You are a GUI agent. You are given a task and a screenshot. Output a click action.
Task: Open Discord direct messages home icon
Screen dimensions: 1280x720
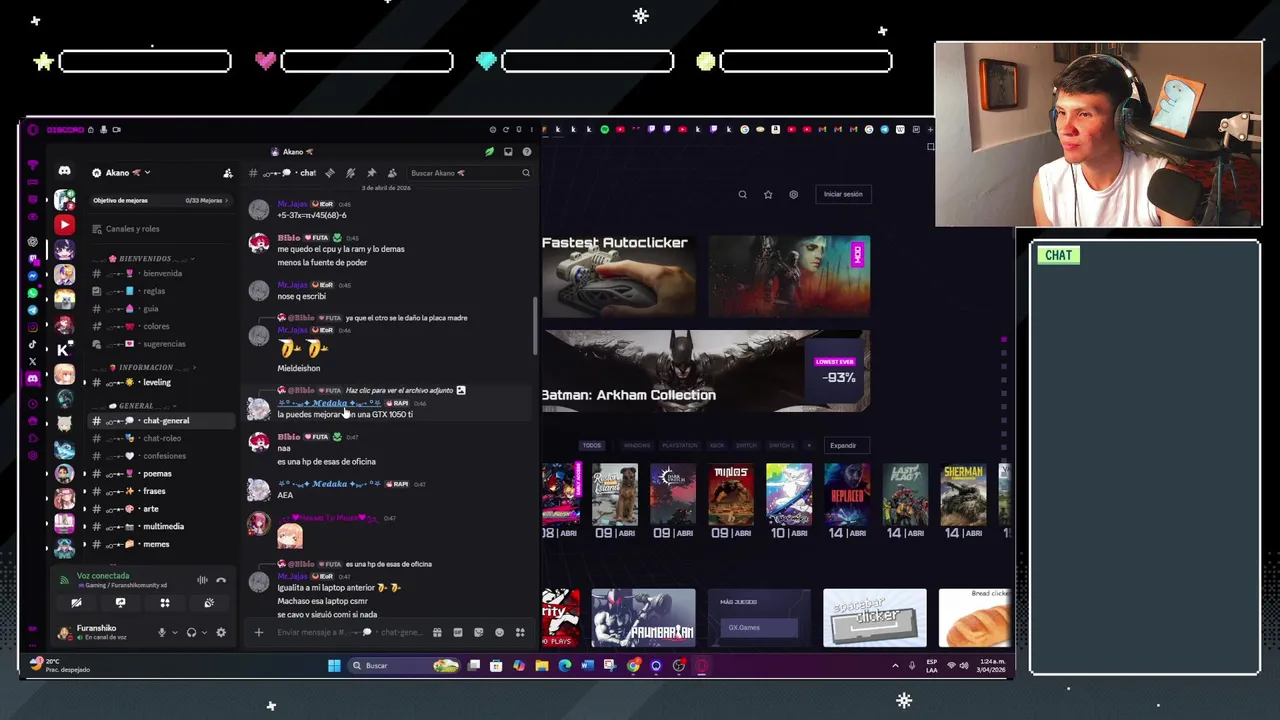coord(64,172)
